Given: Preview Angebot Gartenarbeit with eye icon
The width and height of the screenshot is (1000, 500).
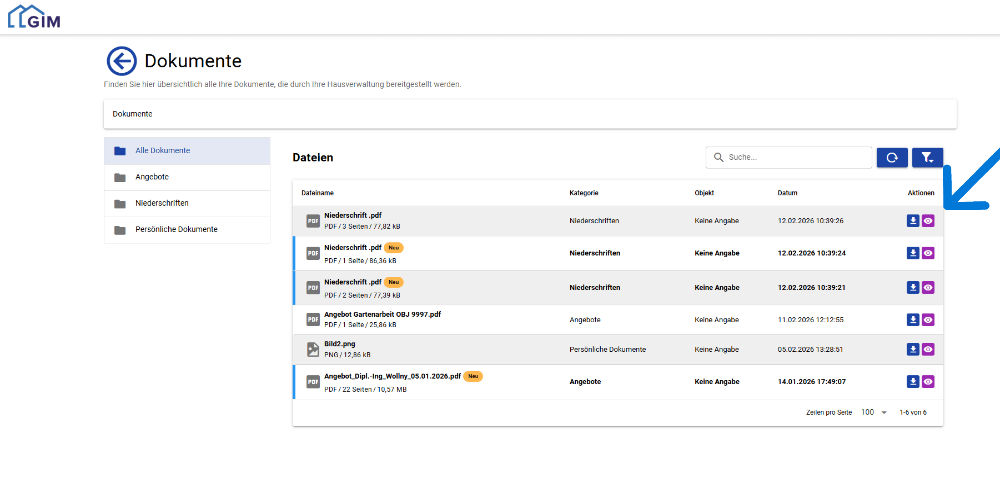Looking at the screenshot, I should click(928, 319).
